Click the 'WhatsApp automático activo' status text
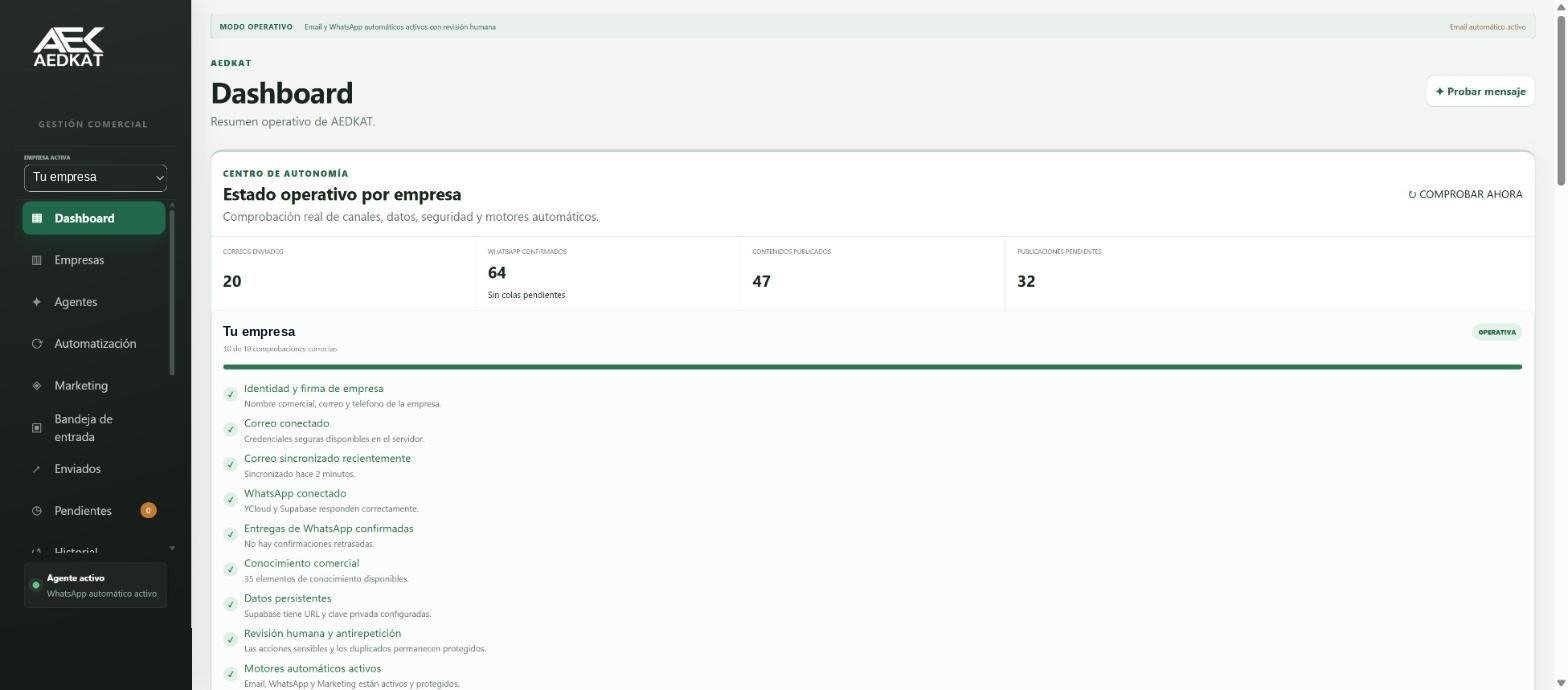1568x690 pixels. click(x=102, y=594)
